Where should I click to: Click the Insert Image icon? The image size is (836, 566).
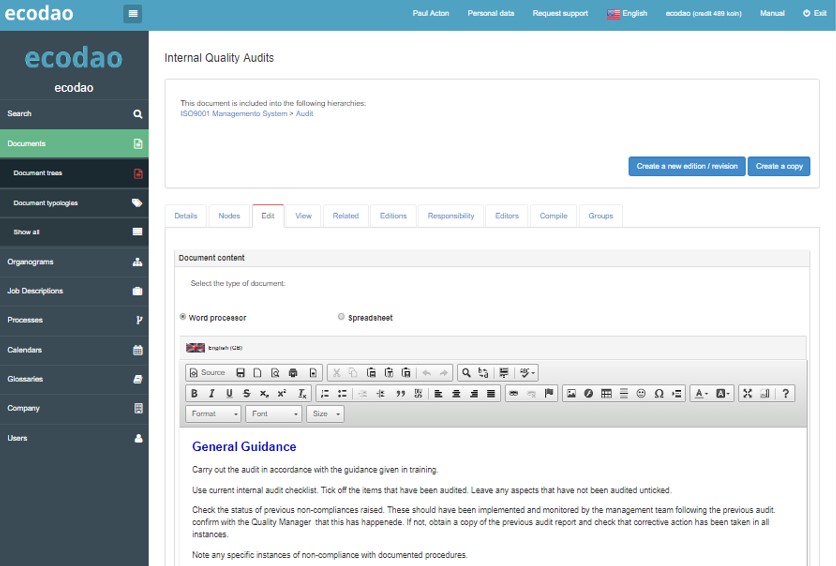click(571, 393)
